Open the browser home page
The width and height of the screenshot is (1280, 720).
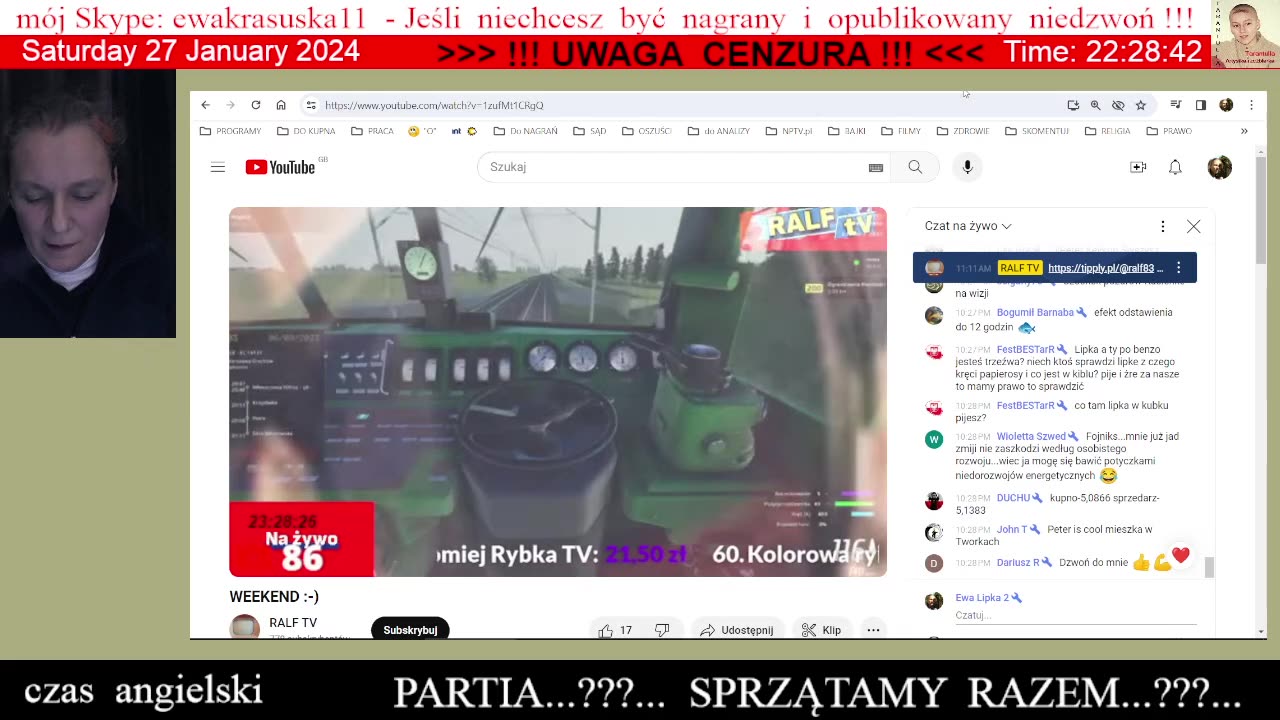tap(281, 105)
